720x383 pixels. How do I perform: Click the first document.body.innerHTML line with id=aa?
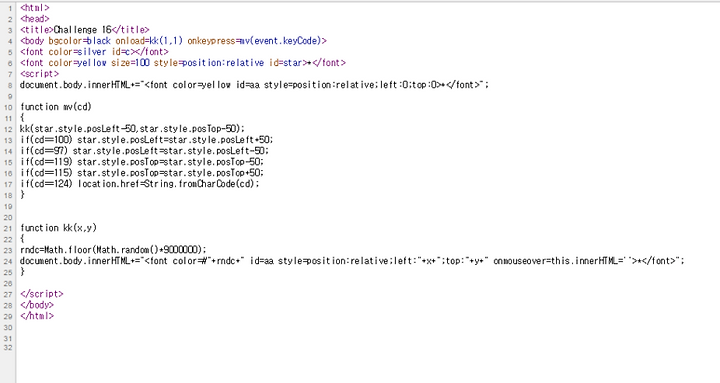point(254,85)
